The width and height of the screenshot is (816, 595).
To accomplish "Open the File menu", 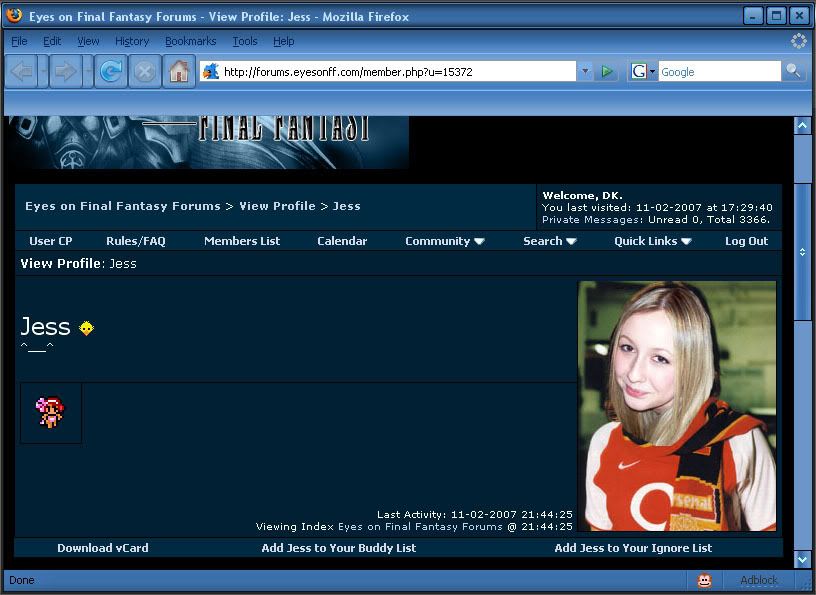I will pyautogui.click(x=19, y=41).
